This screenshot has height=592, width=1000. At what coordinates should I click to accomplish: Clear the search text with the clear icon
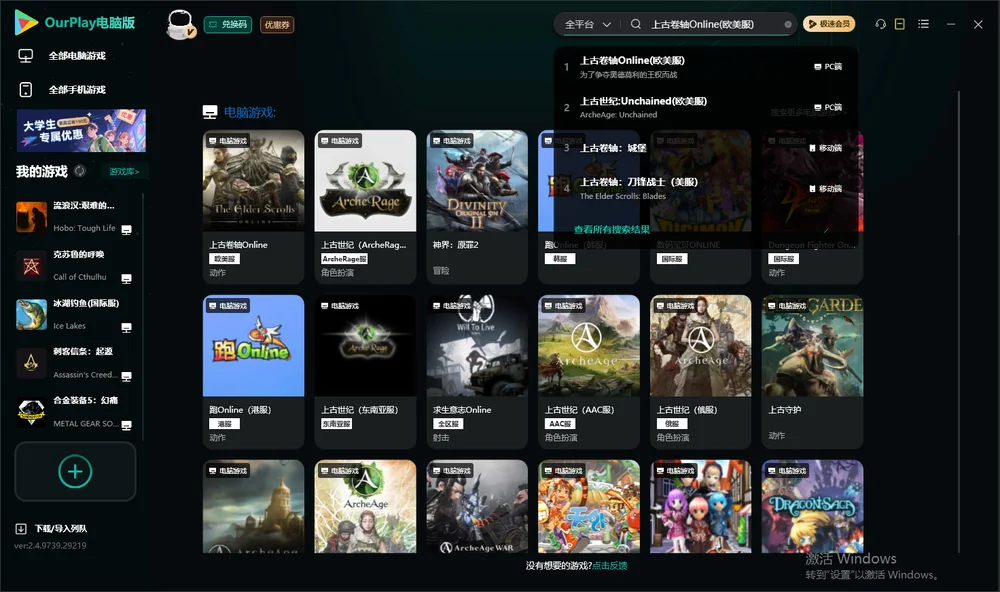788,25
